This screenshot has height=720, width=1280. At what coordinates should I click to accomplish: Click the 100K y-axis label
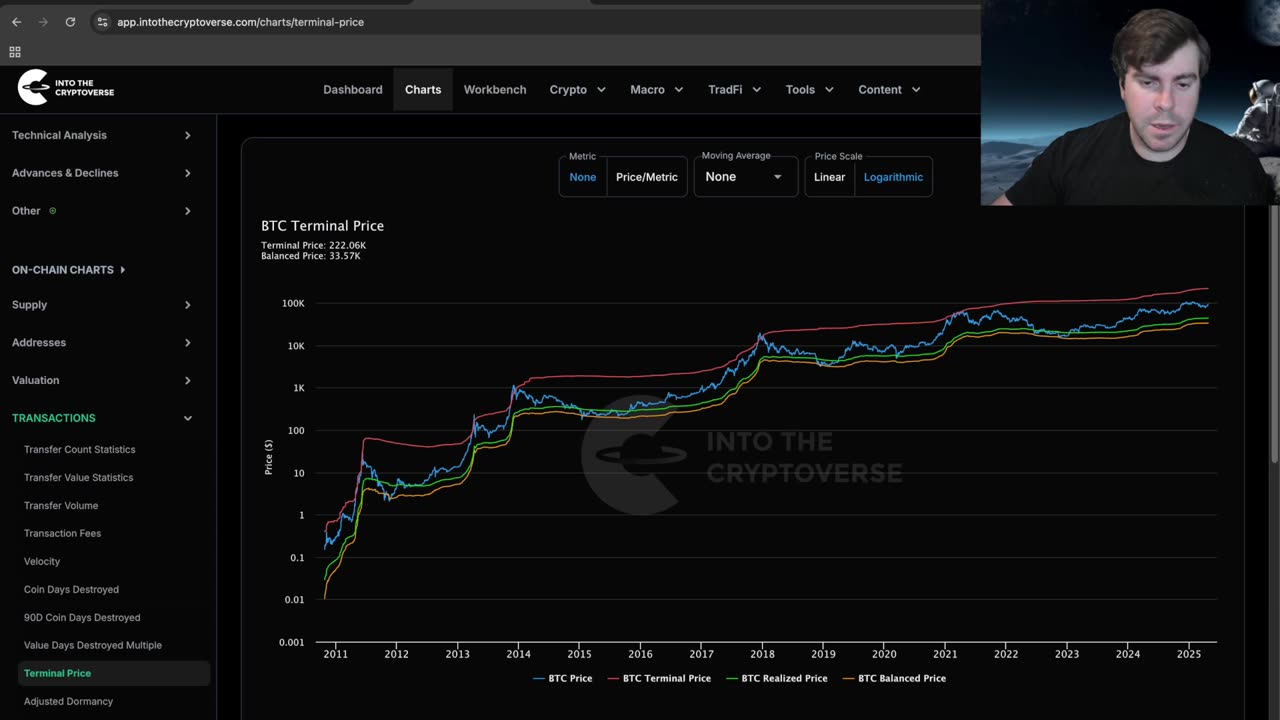293,304
